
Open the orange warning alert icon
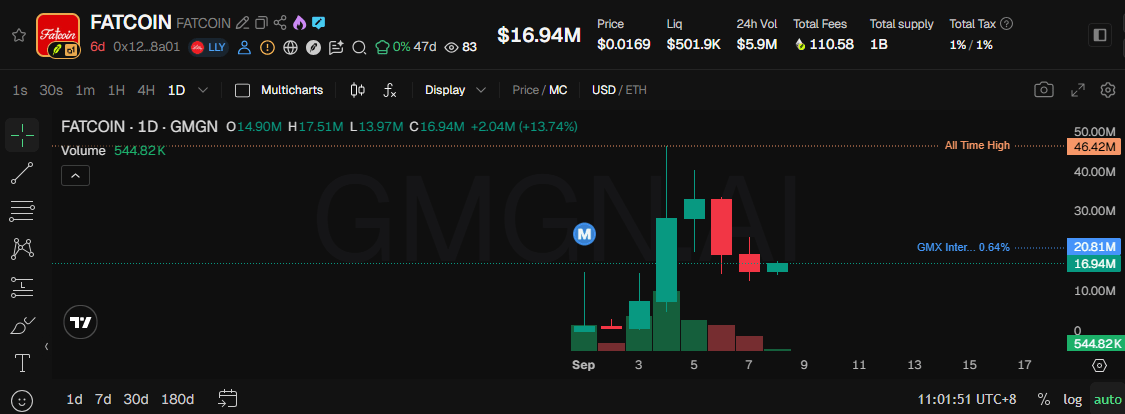[x=267, y=48]
